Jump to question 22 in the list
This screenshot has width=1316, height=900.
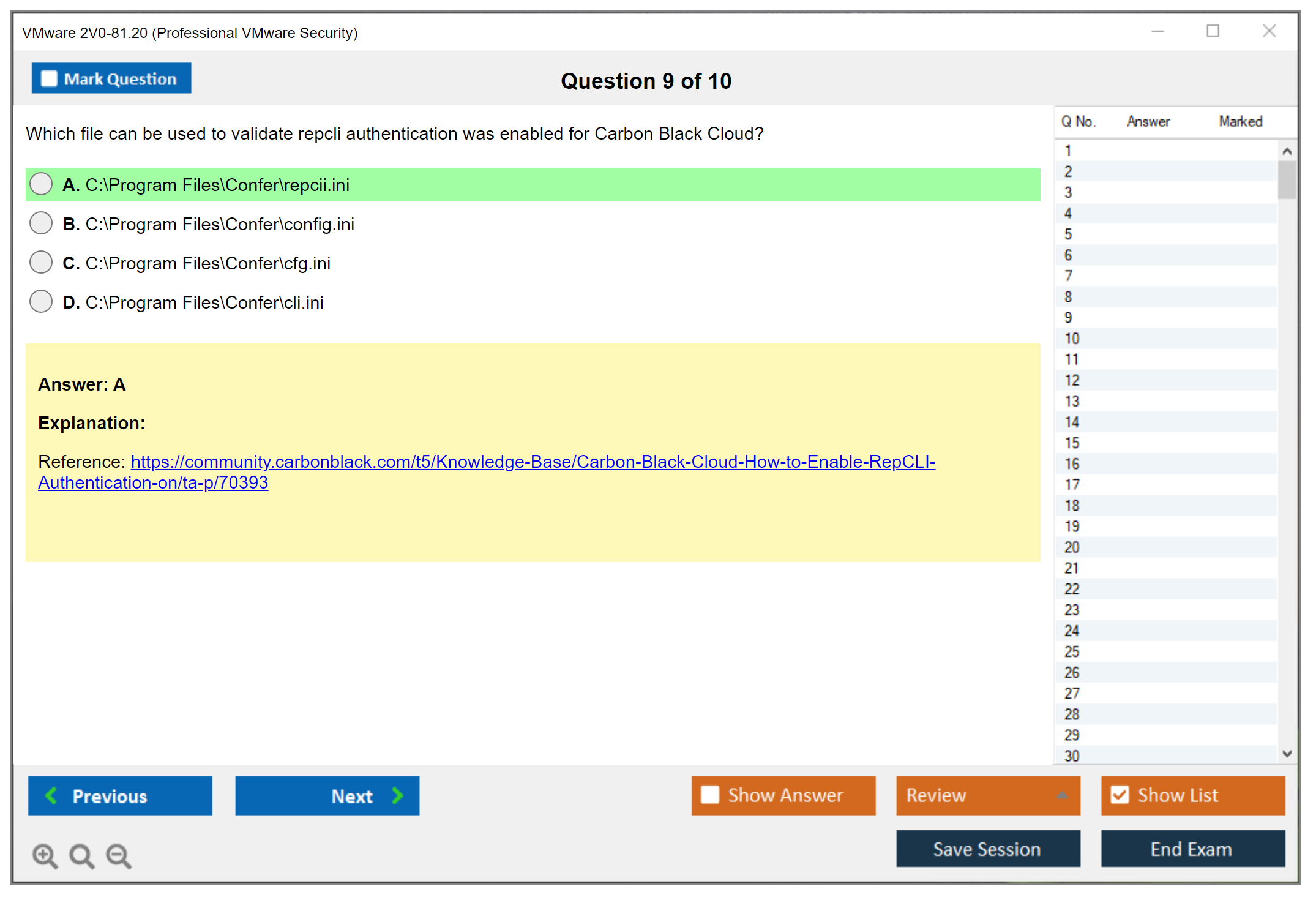[1072, 589]
